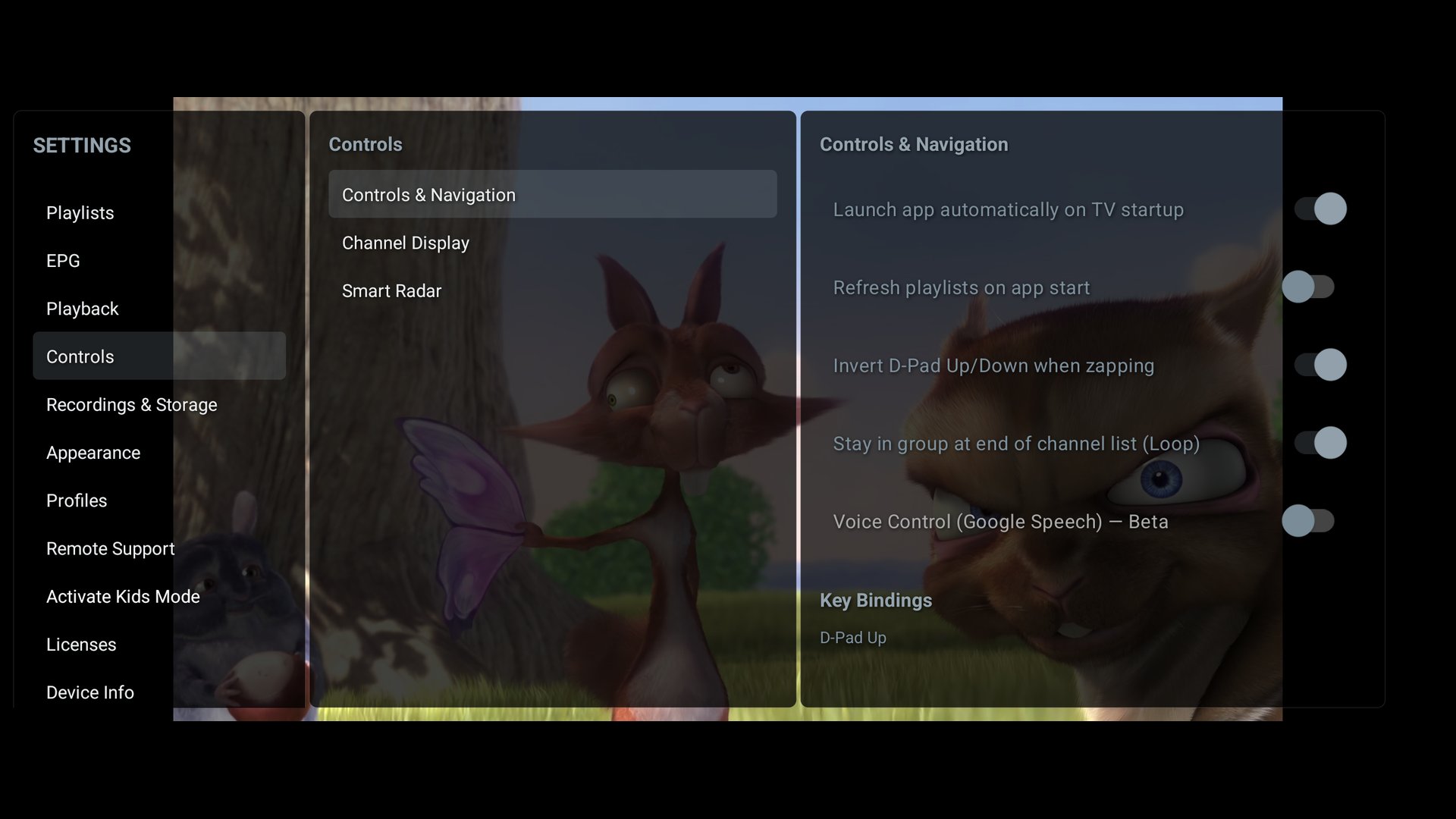This screenshot has height=819, width=1456.
Task: Open the Playlists settings section
Action: pyautogui.click(x=159, y=212)
